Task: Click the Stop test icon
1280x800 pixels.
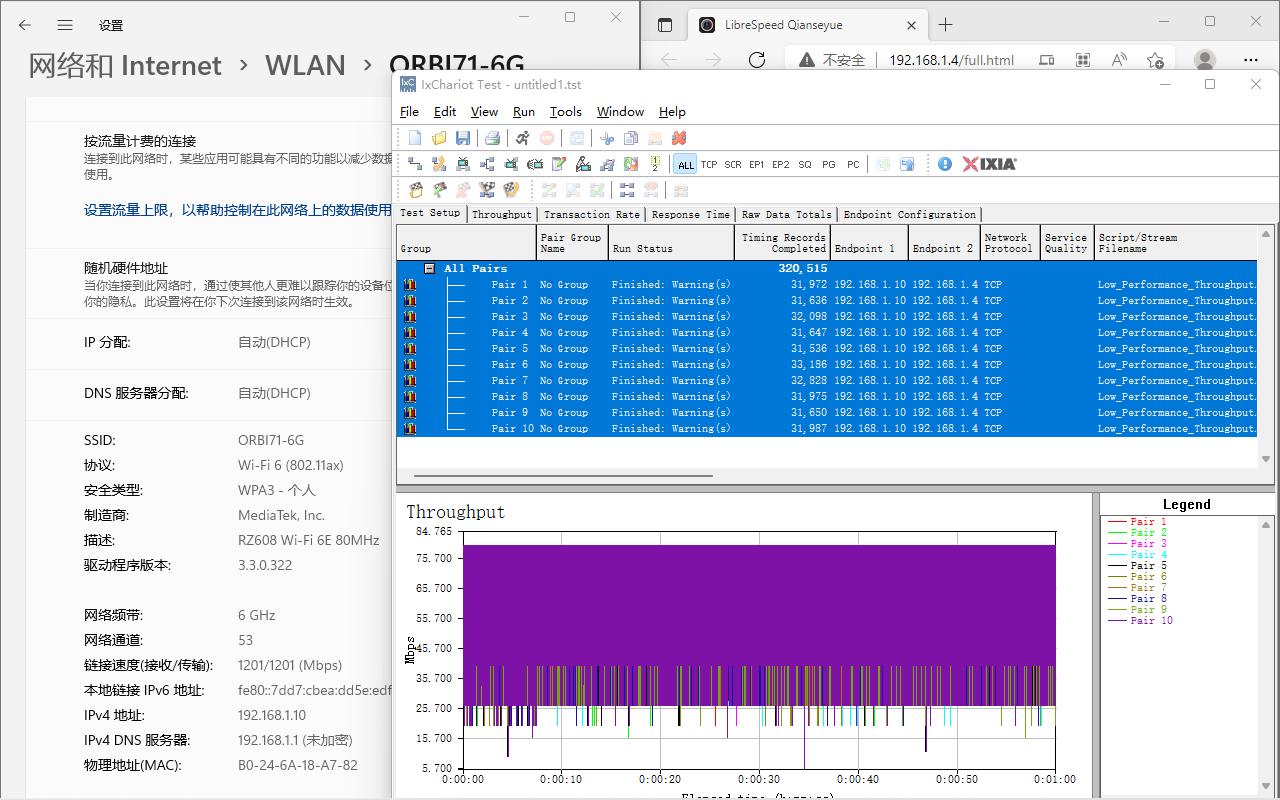Action: click(x=549, y=139)
